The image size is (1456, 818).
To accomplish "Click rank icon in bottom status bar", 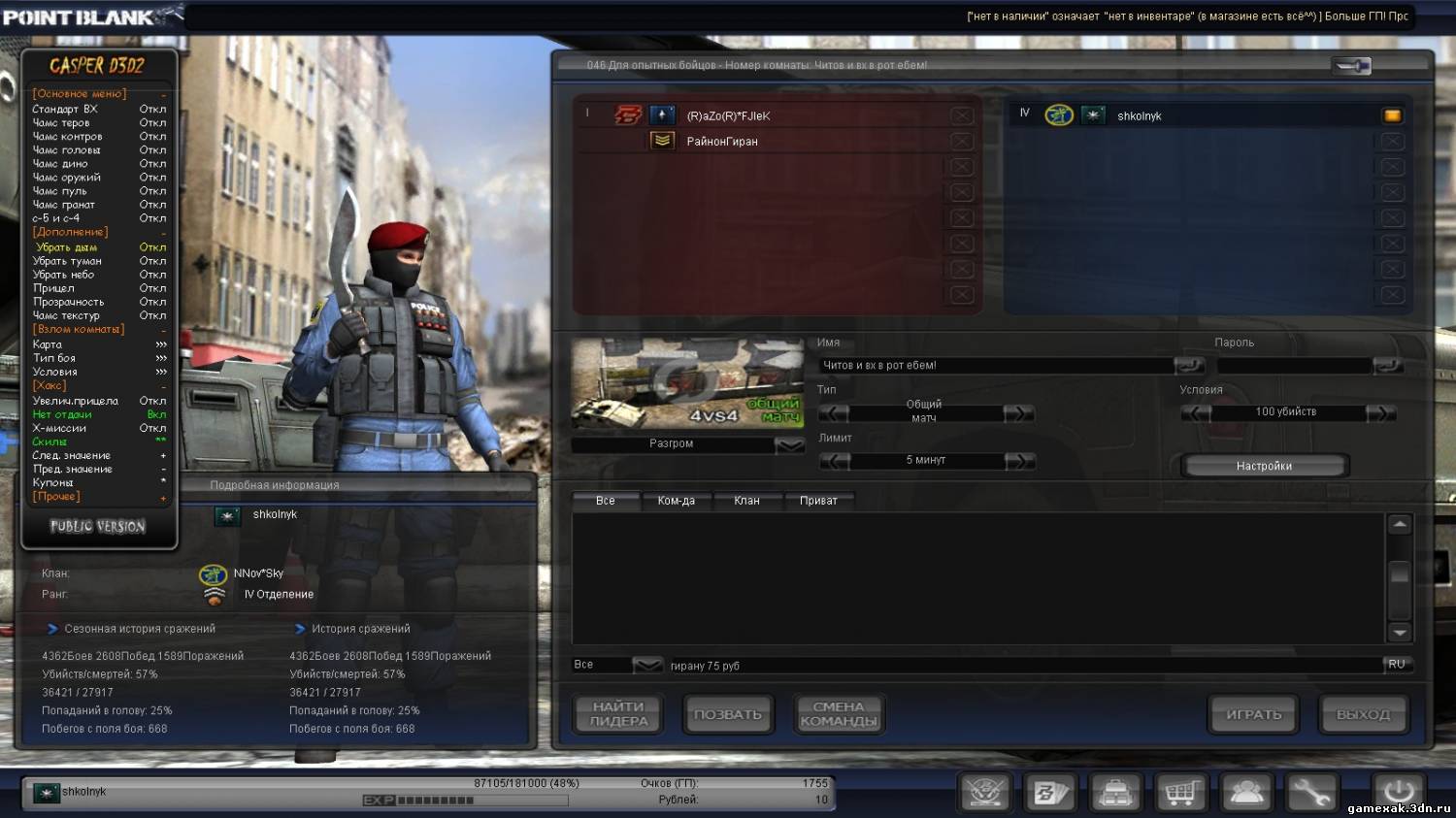I will (46, 793).
